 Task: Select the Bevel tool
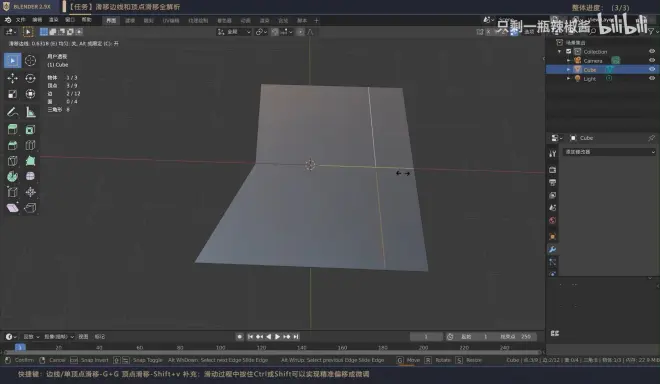pyautogui.click(x=13, y=145)
